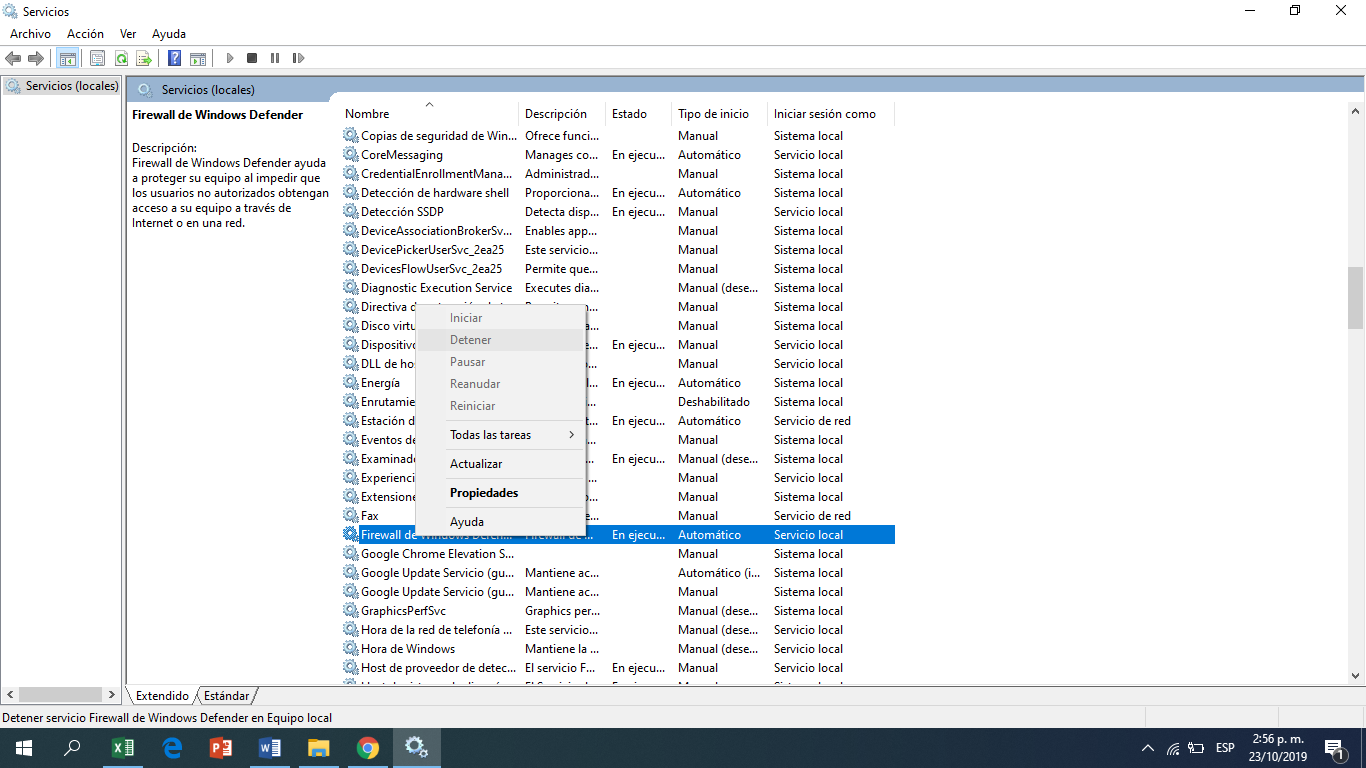
Task: Click the gear icon beside CoreMessaging
Action: (x=351, y=155)
